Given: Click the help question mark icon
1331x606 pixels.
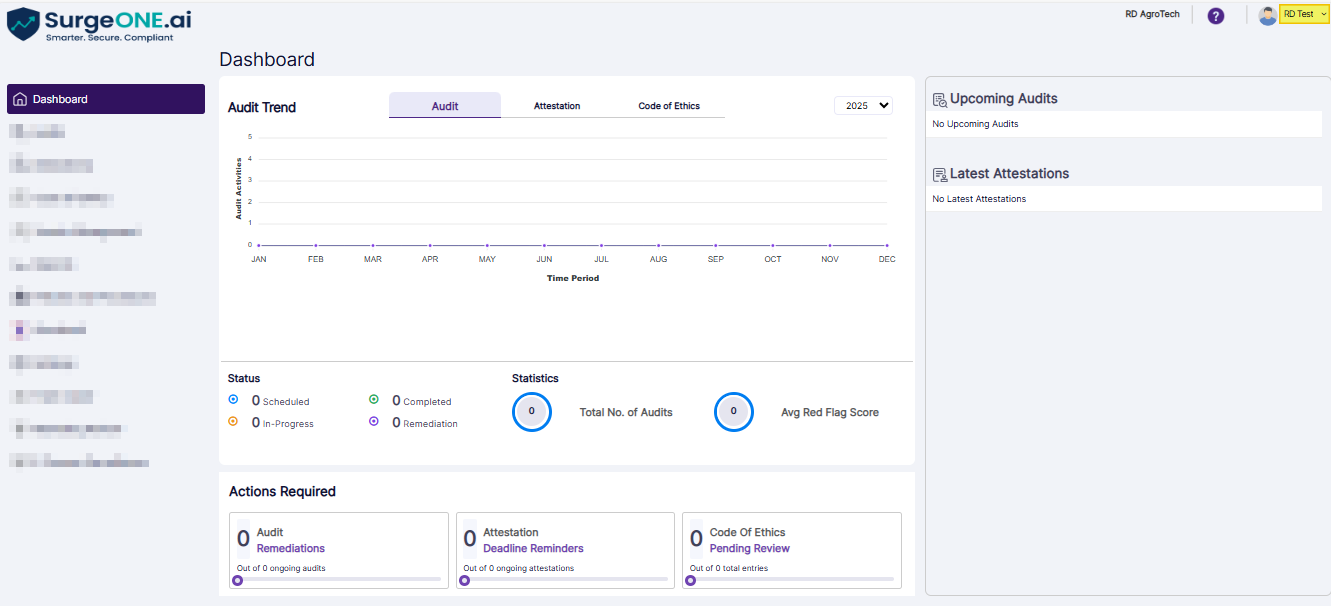Looking at the screenshot, I should [x=1215, y=16].
